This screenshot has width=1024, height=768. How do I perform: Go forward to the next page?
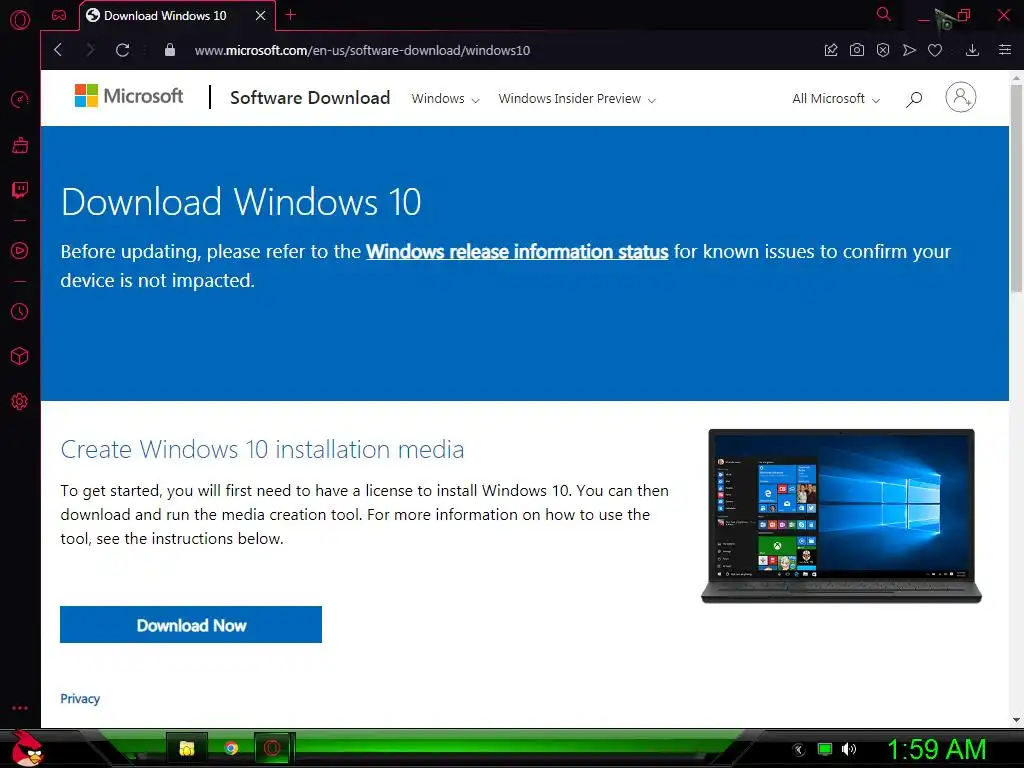[x=90, y=50]
